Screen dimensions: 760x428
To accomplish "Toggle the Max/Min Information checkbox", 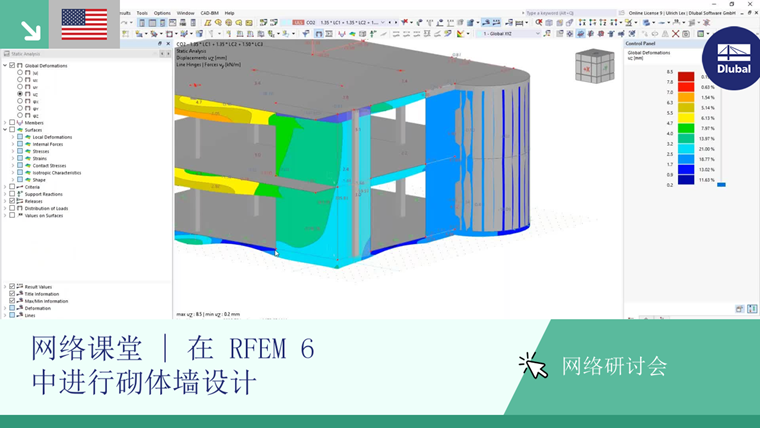I will click(x=12, y=301).
